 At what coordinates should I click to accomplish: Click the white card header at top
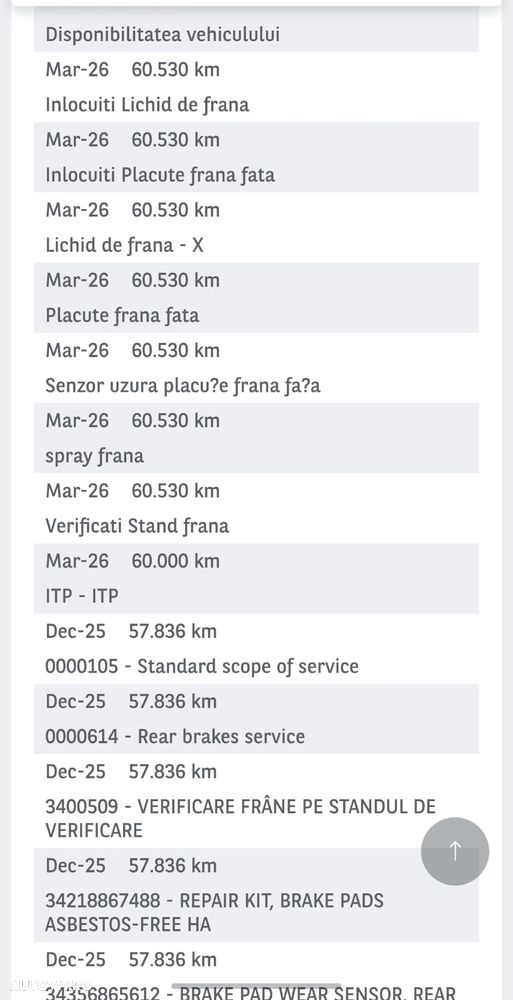[256, 3]
